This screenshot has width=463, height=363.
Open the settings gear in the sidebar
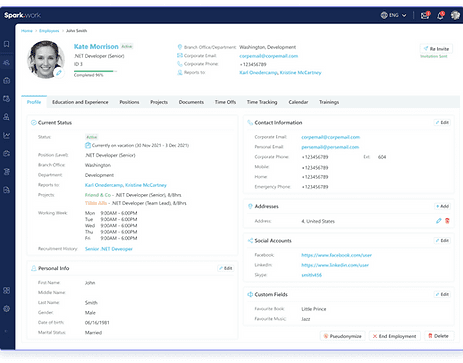6,309
